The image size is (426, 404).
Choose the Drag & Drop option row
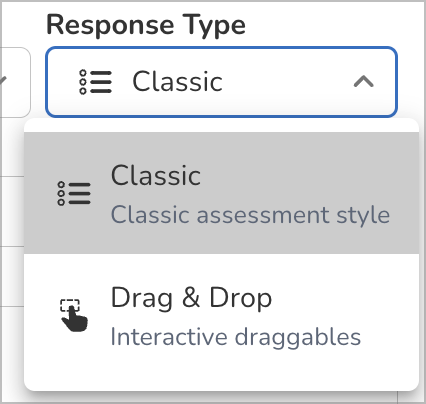(x=221, y=315)
